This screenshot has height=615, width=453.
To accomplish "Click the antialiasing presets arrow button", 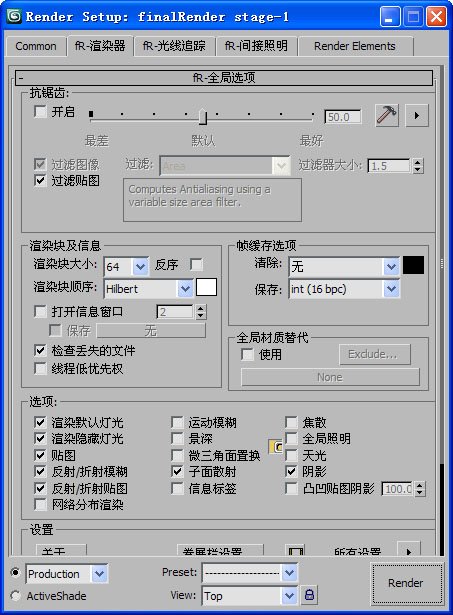I will [417, 115].
